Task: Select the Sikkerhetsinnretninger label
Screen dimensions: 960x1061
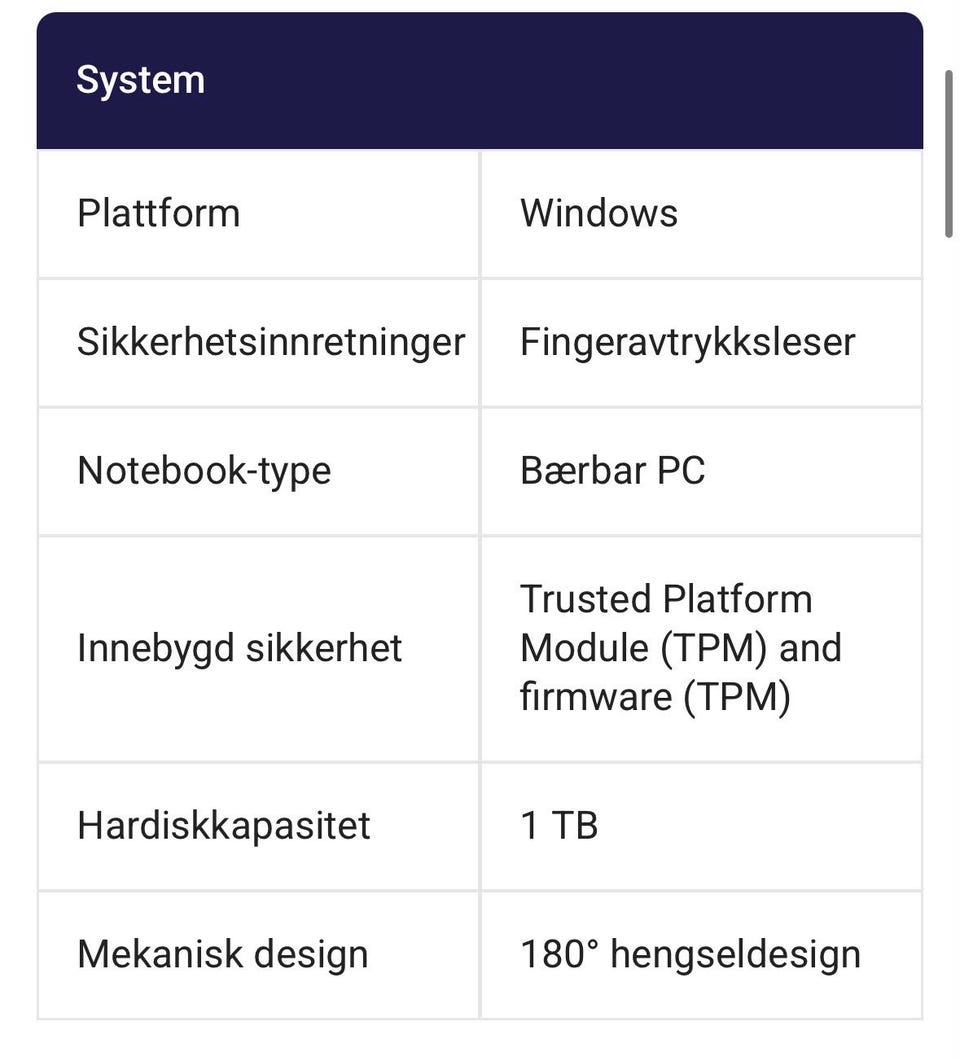Action: point(271,342)
